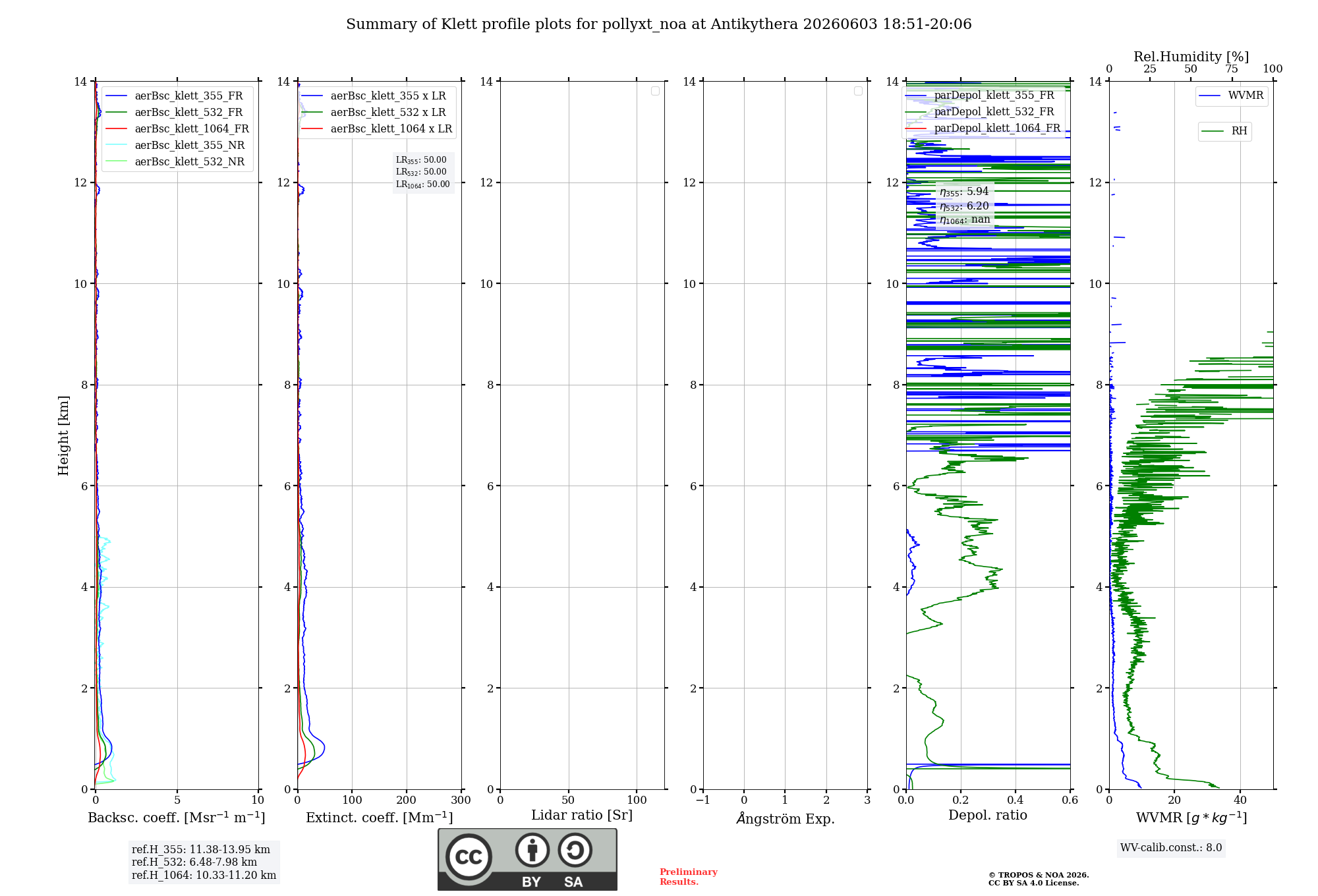Click the LR355 50.00 annotation box

[423, 172]
